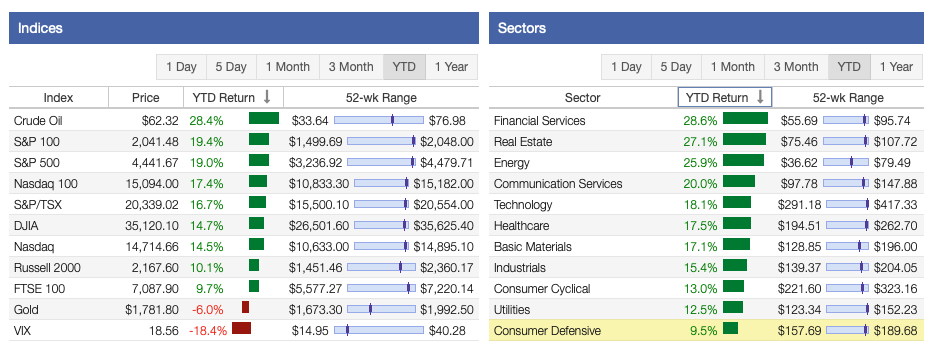This screenshot has height=363, width=950.
Task: Select 3 Month tab in Sectors panel
Action: pos(796,67)
